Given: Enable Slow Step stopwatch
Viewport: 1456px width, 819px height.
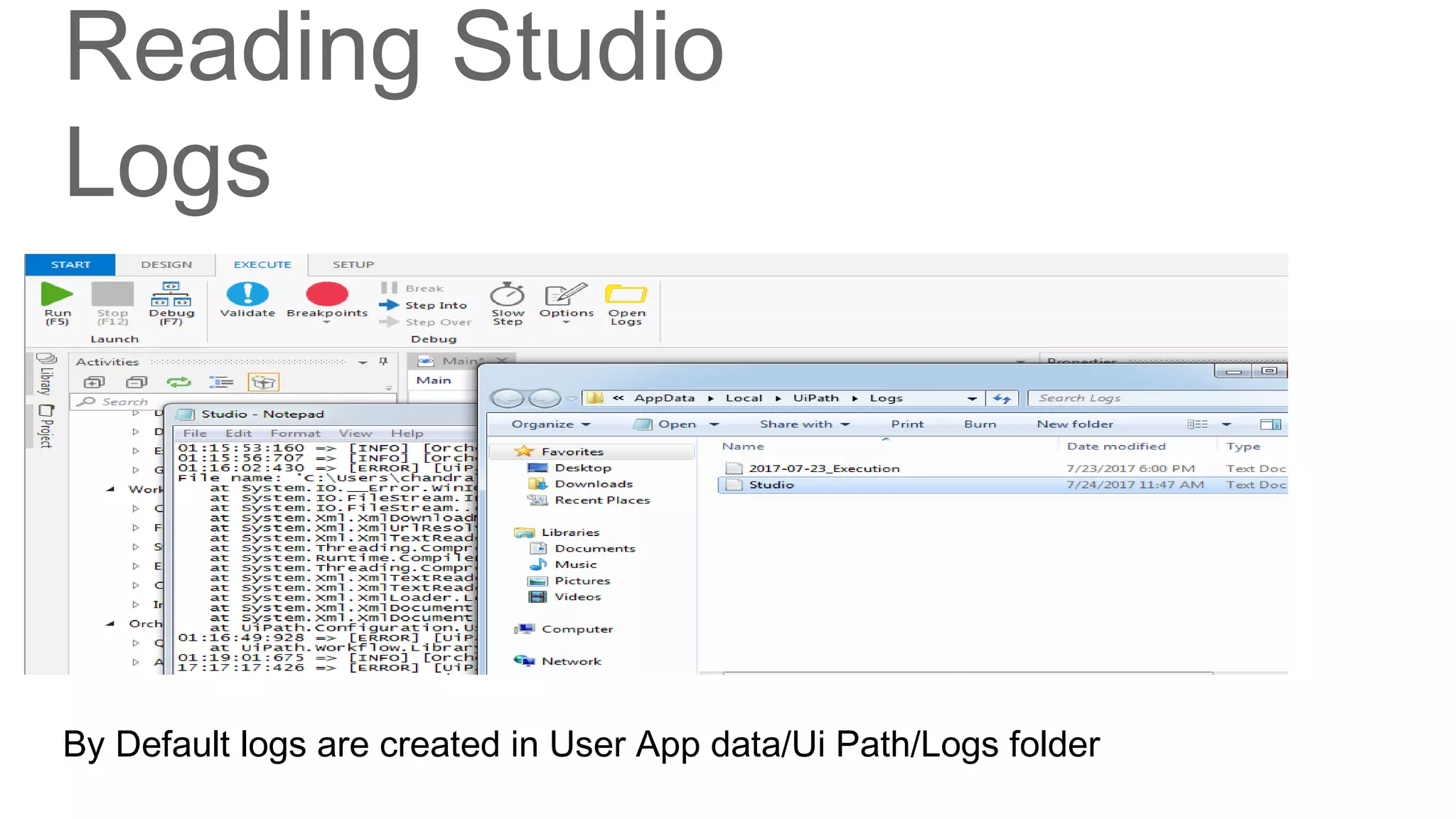Looking at the screenshot, I should click(x=508, y=294).
